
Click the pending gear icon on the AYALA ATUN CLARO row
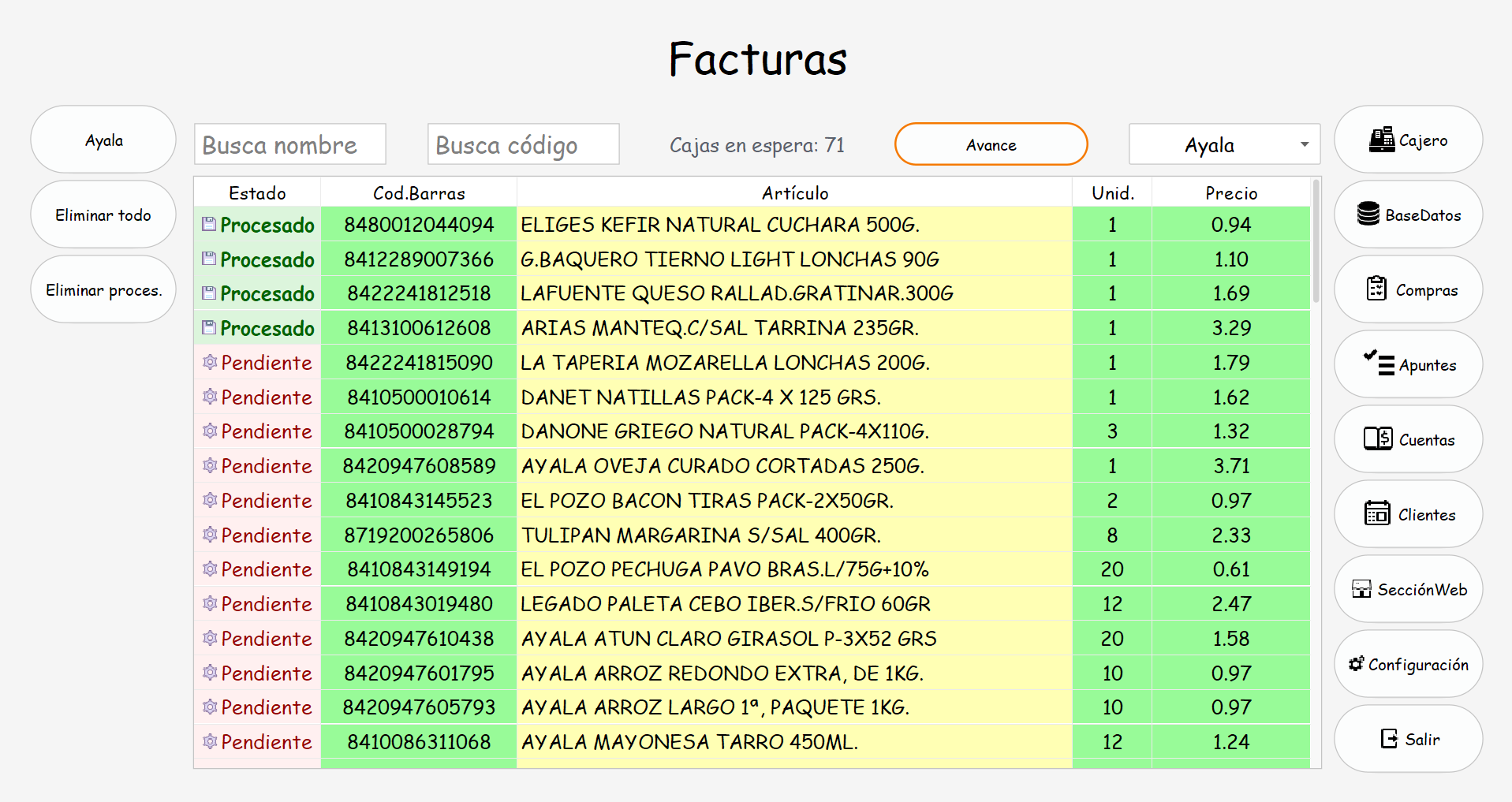210,638
